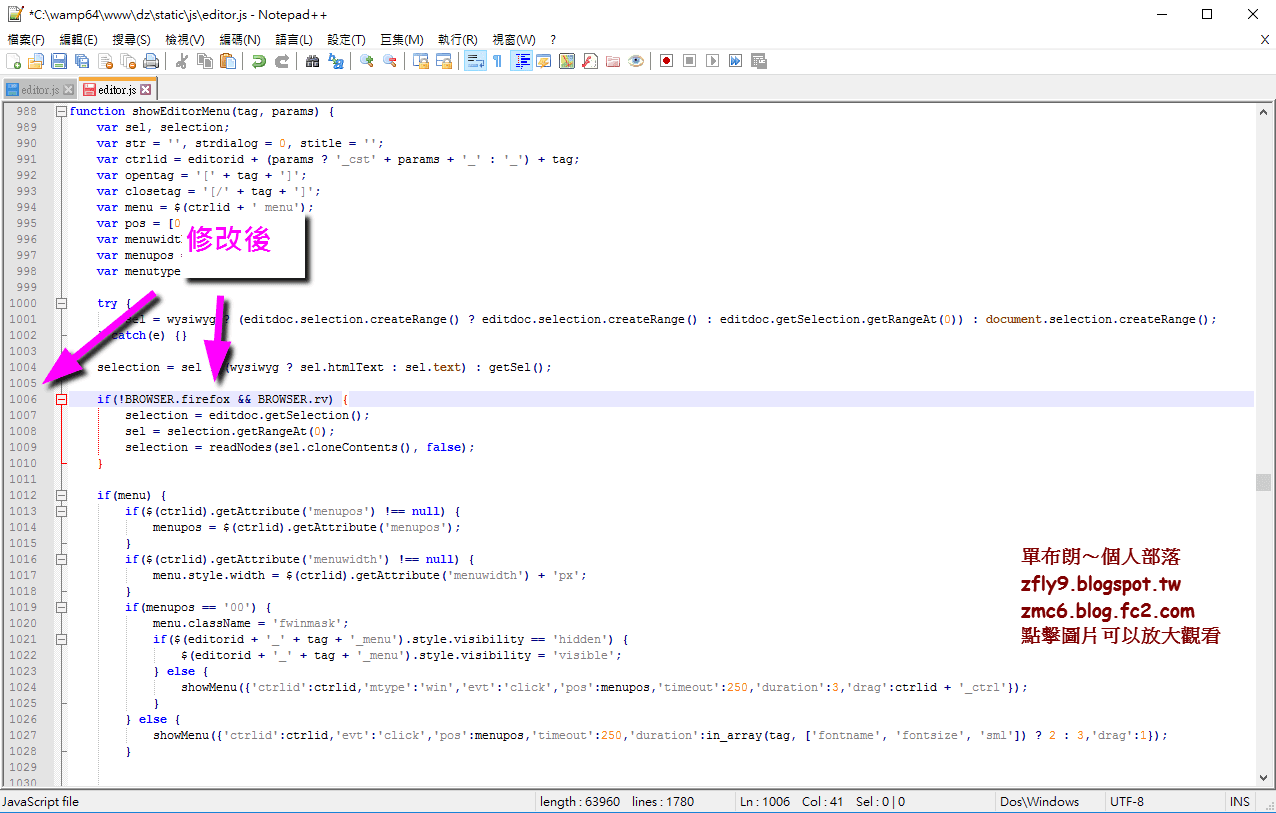Screen dimensions: 1276x813
Task: Collapse the try block at line 1000
Action: 61,303
